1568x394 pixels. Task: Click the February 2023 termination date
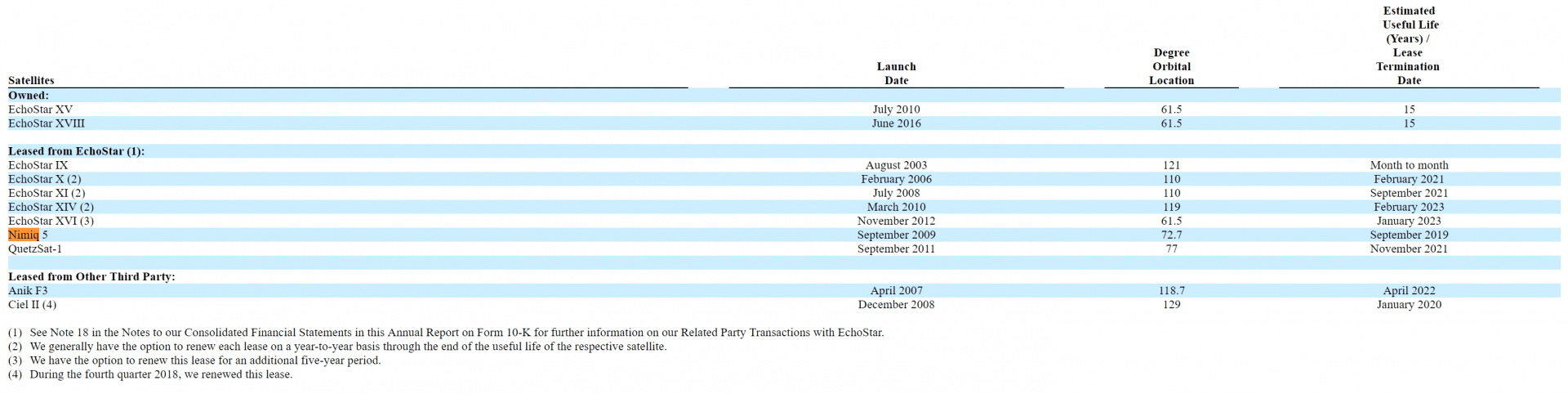tap(1409, 207)
